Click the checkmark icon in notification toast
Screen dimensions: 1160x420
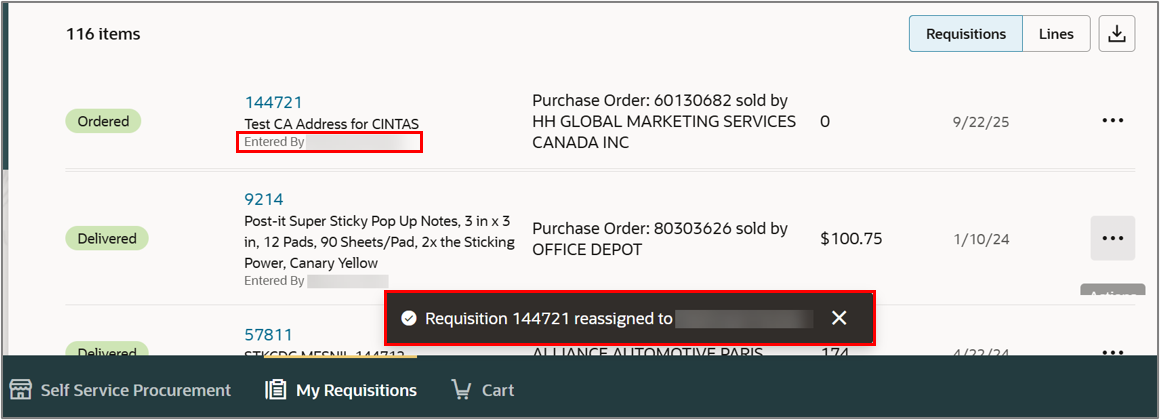(408, 318)
